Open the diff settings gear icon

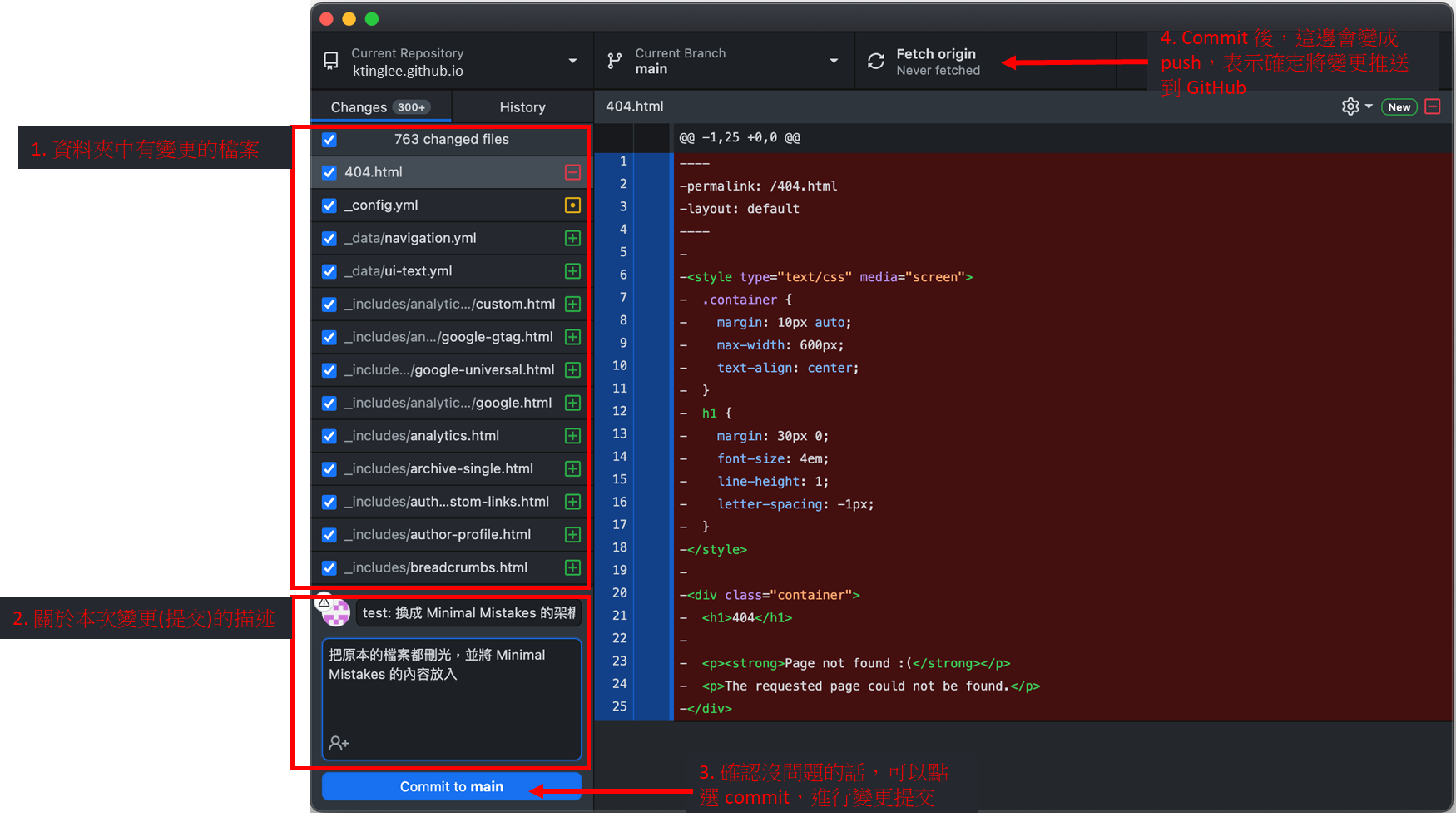point(1350,106)
